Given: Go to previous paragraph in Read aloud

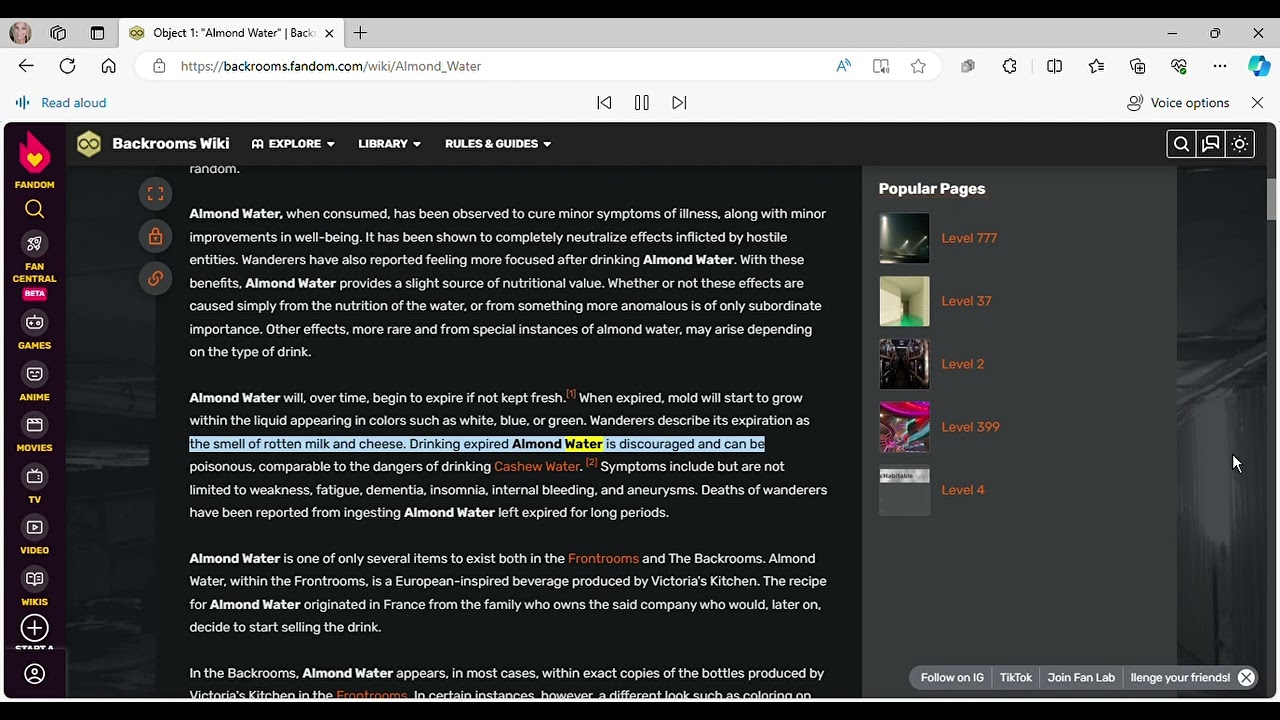Looking at the screenshot, I should point(604,103).
